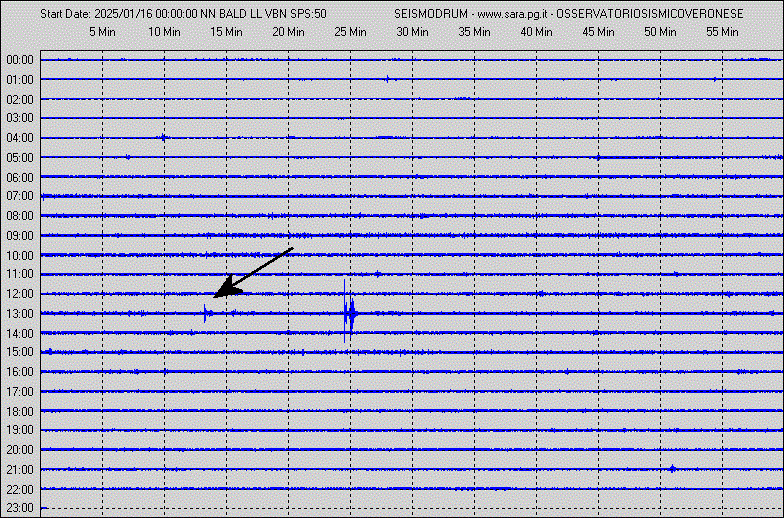The width and height of the screenshot is (784, 518).
Task: Click the blip on 21:00 trace near 51 min
Action: click(x=672, y=468)
